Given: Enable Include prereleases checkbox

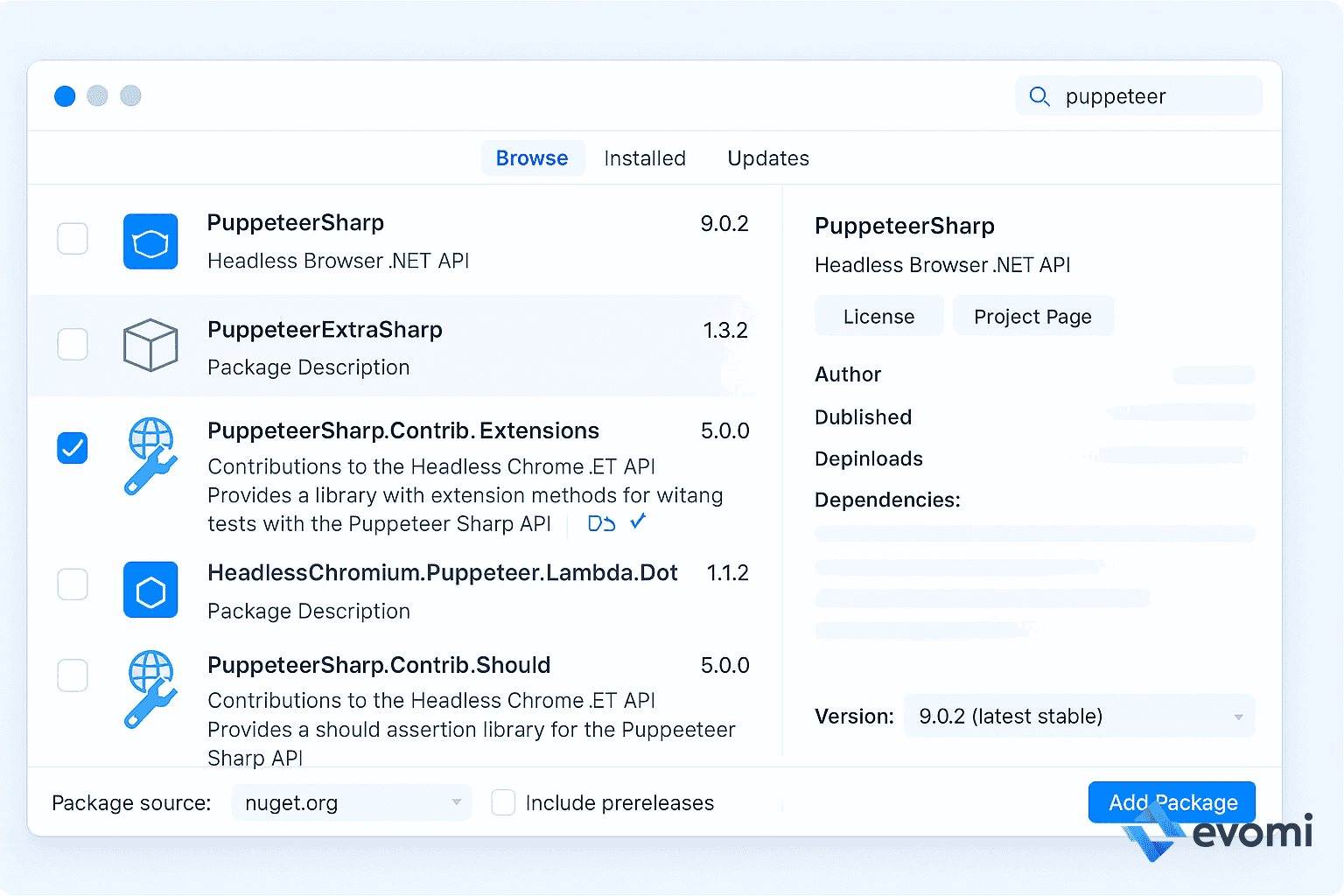Looking at the screenshot, I should point(503,802).
